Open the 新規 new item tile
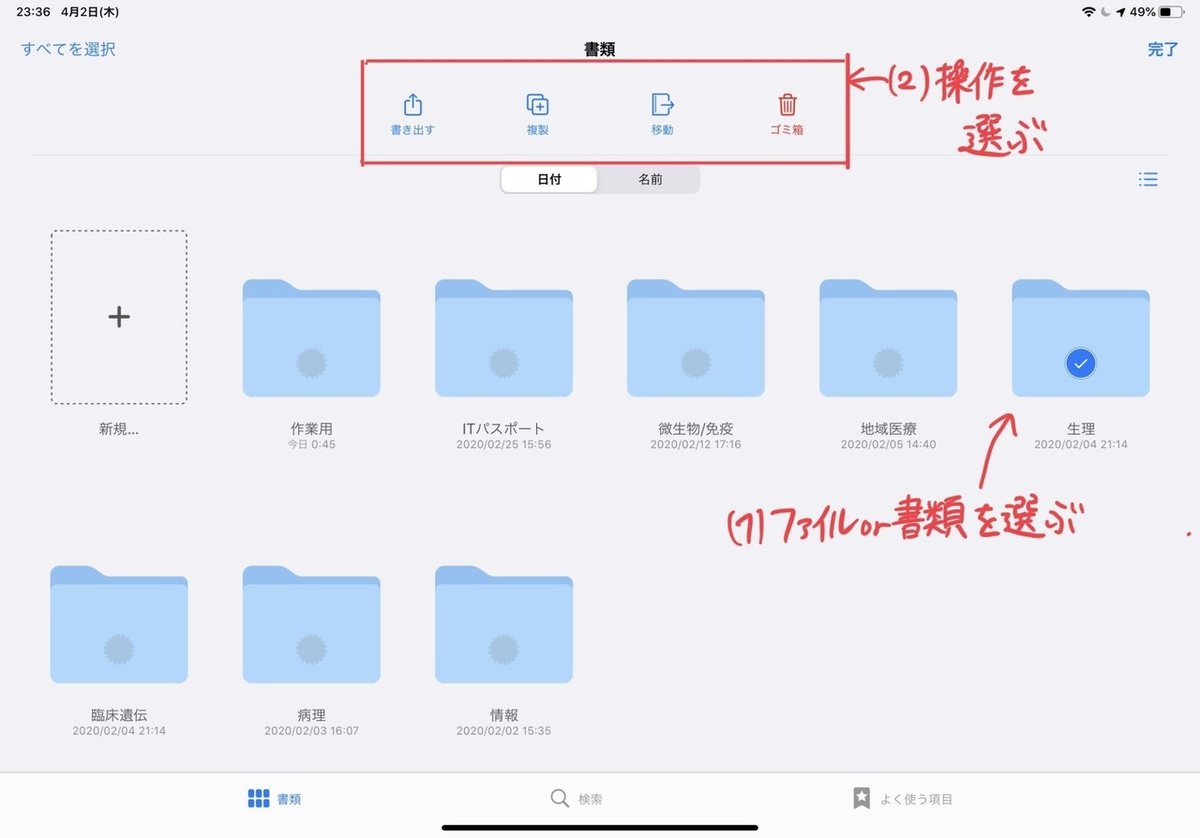 [x=119, y=317]
